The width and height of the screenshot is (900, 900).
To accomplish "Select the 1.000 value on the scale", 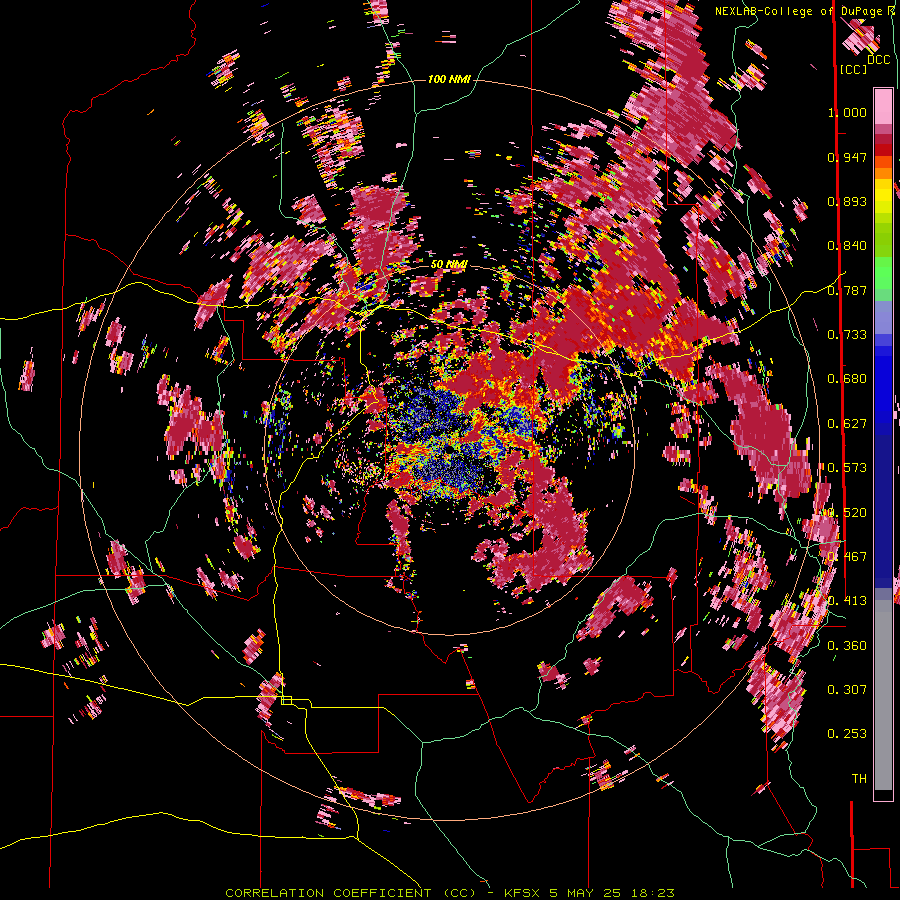I will 847,112.
